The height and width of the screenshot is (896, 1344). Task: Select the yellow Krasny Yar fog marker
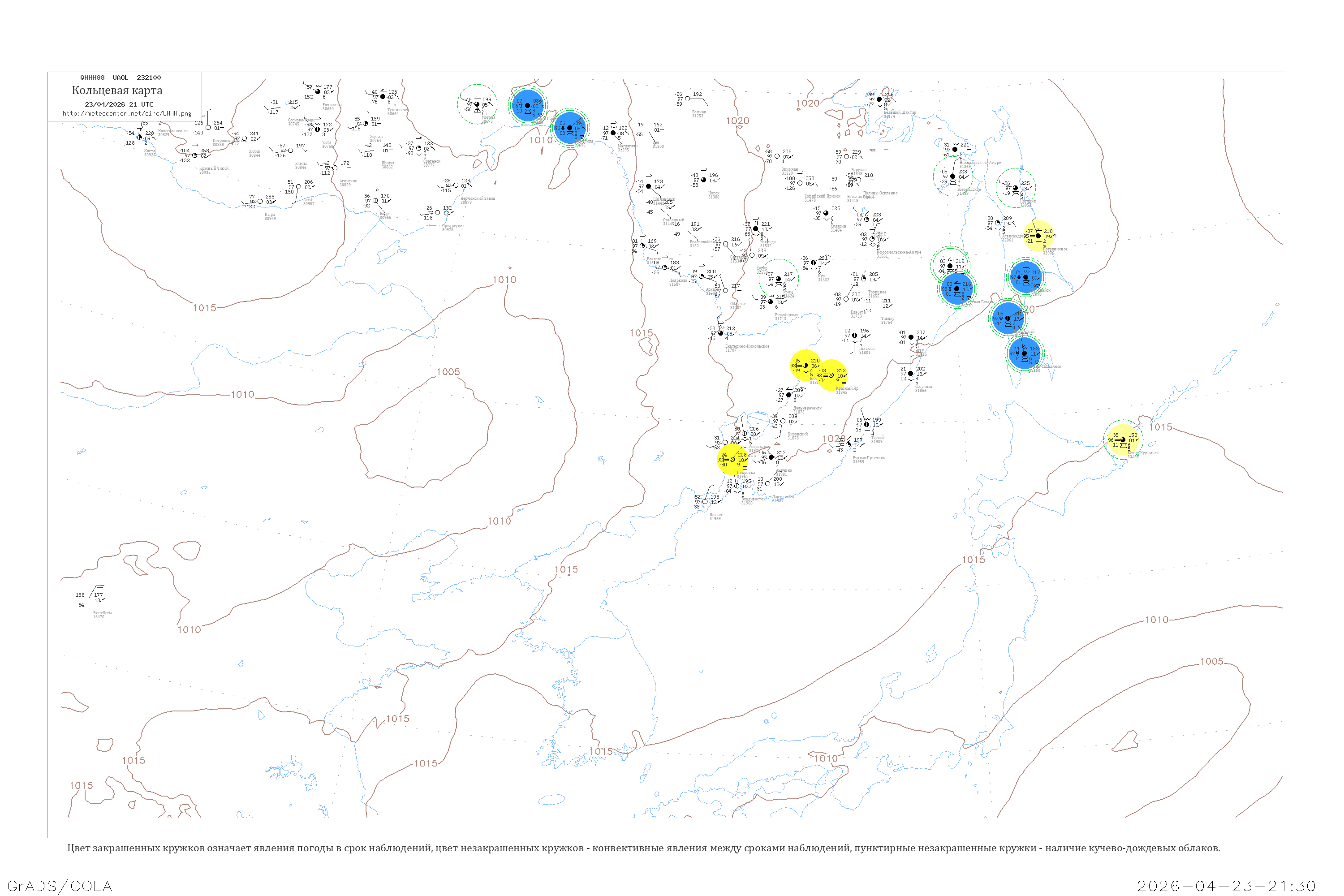pos(831,375)
